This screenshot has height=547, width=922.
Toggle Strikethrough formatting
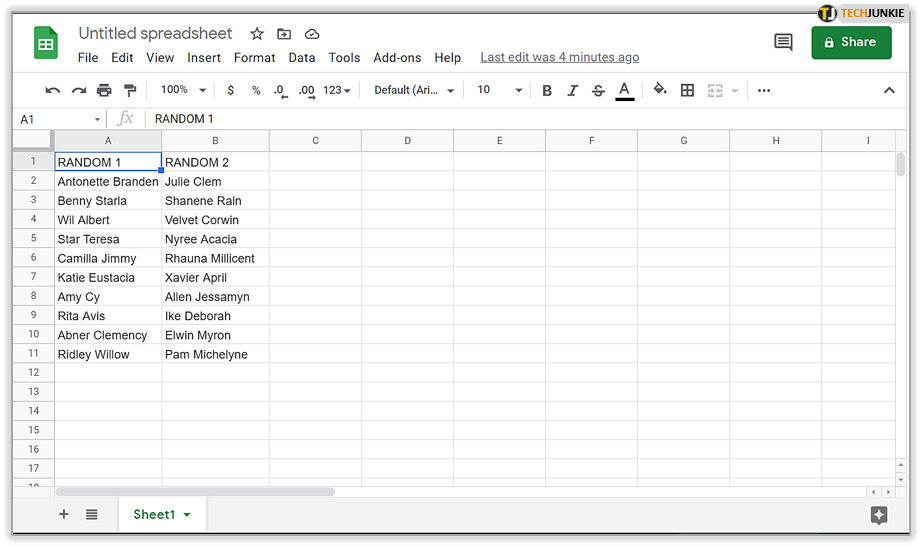coord(598,90)
